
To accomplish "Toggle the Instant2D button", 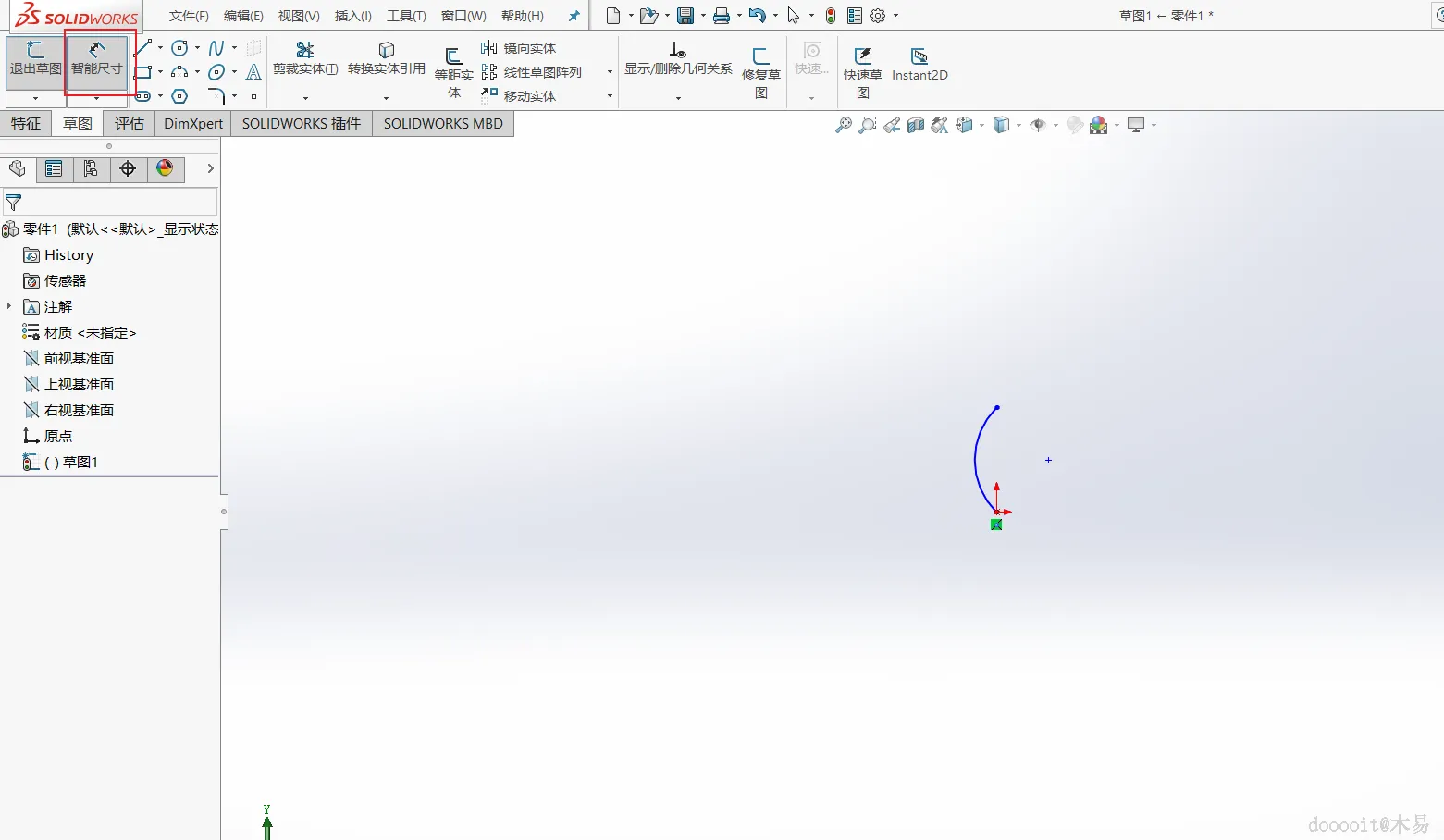I will 919,65.
